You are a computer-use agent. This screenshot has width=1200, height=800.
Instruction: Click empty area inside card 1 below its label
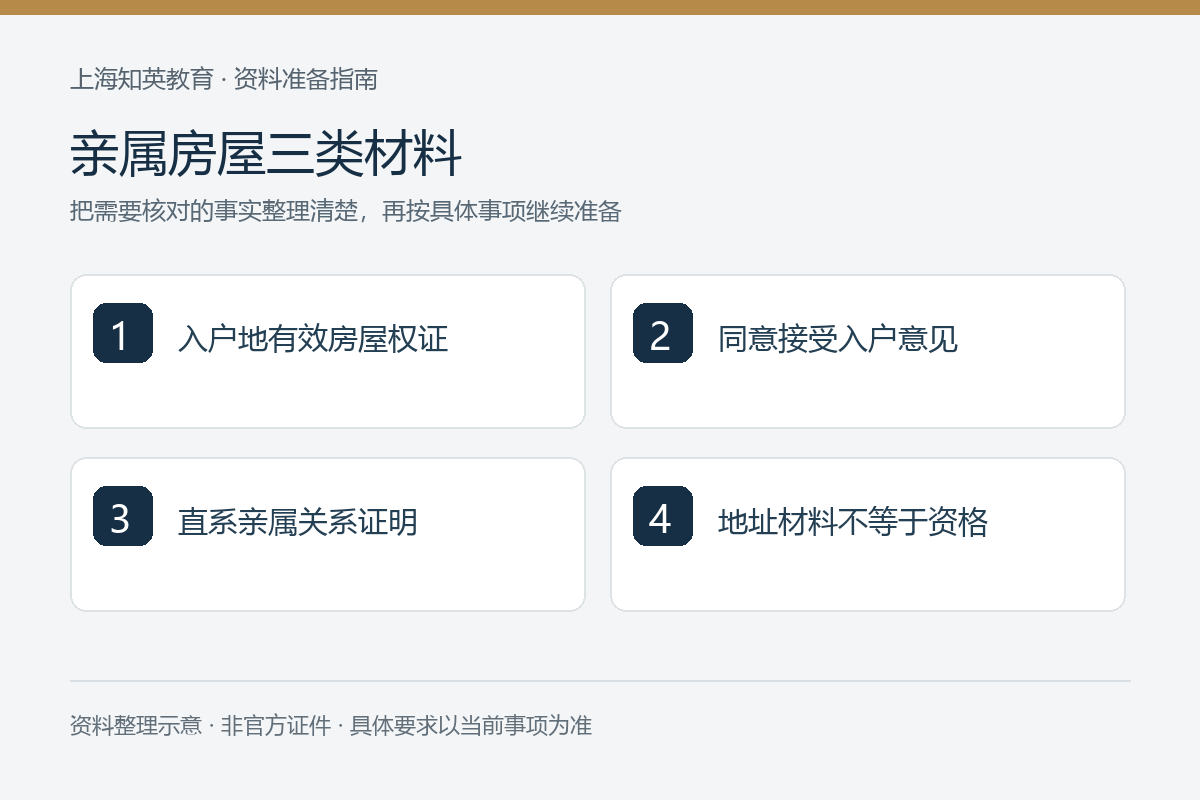pyautogui.click(x=328, y=395)
